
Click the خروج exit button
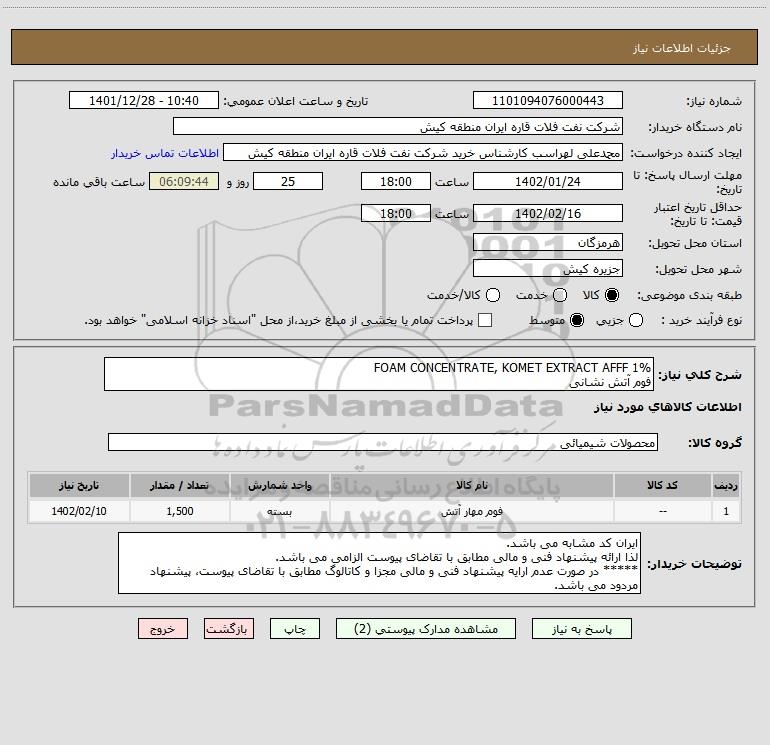pyautogui.click(x=163, y=629)
